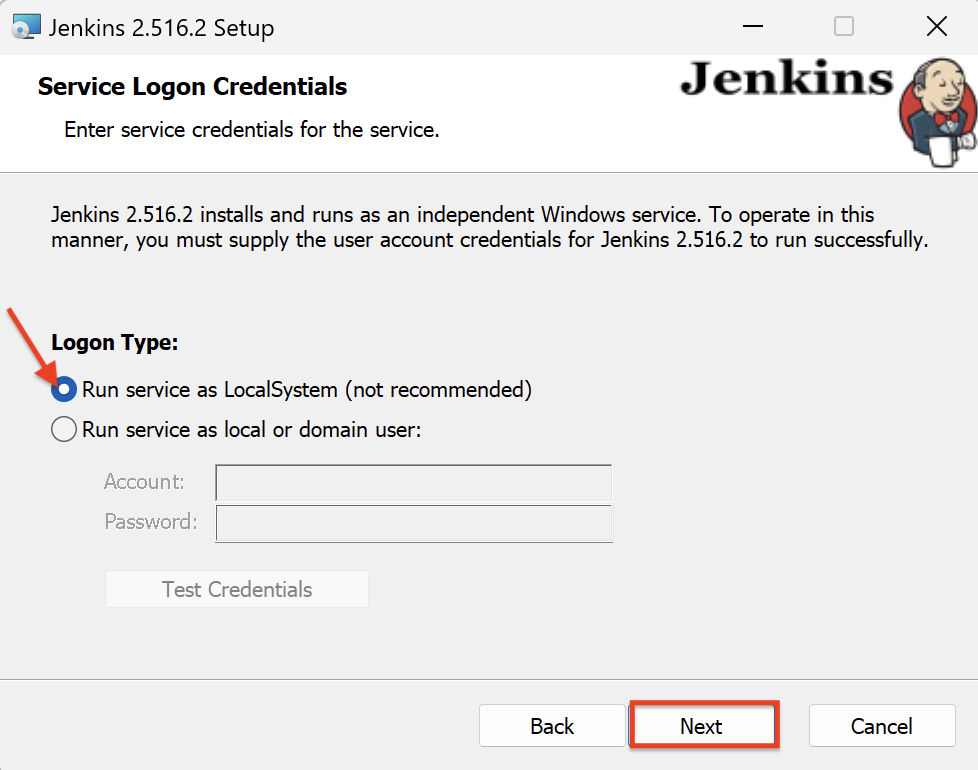Click the greyed-out maximize window button
Screen dimensions: 978x770
(844, 27)
